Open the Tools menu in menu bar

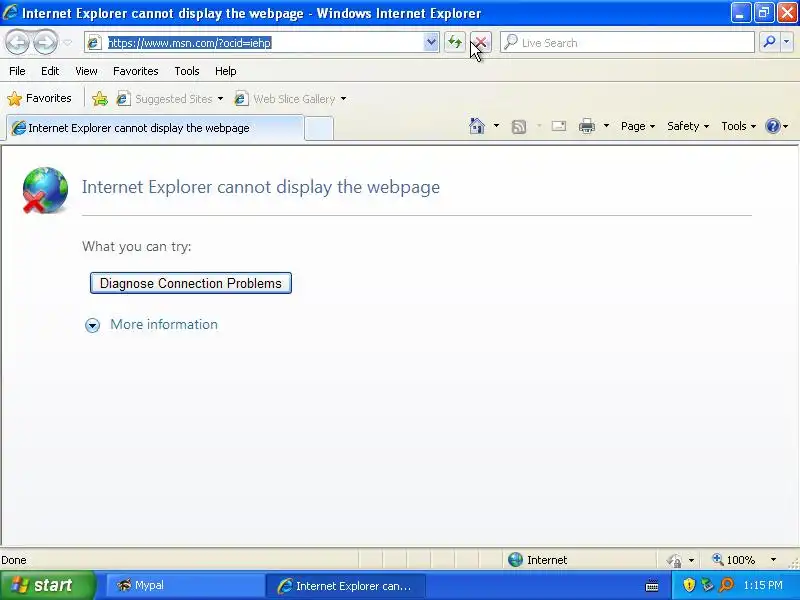coord(187,71)
